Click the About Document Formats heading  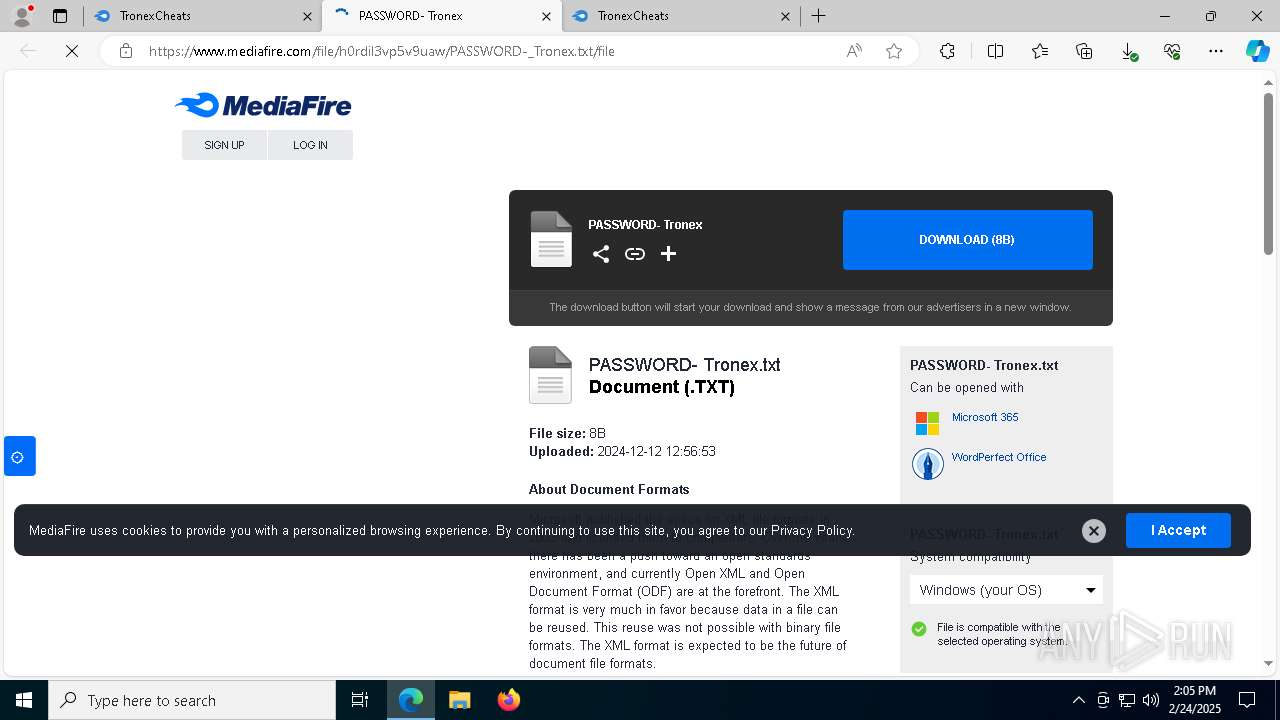pyautogui.click(x=609, y=489)
